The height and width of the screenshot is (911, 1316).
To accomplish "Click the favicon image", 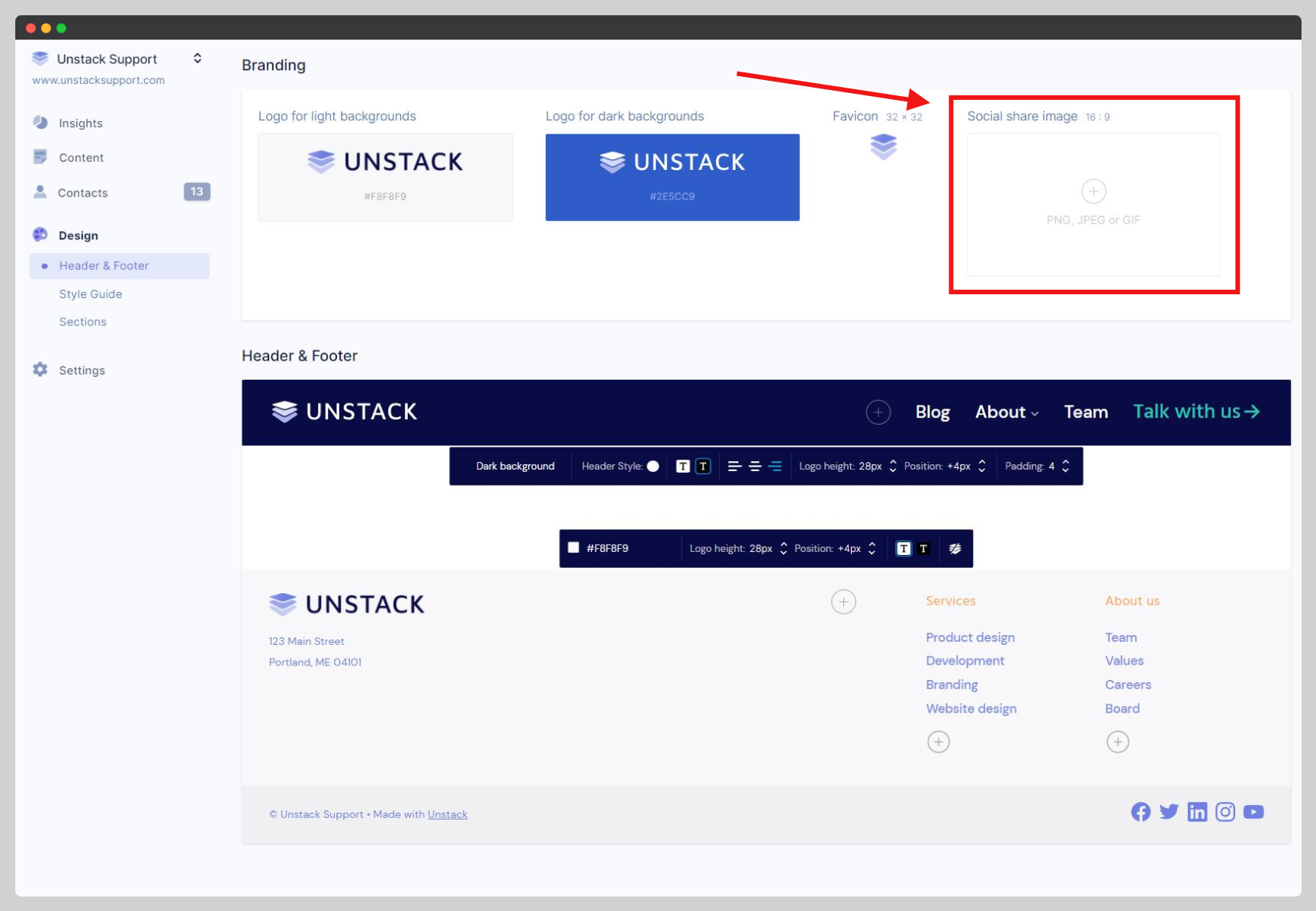I will coord(883,146).
